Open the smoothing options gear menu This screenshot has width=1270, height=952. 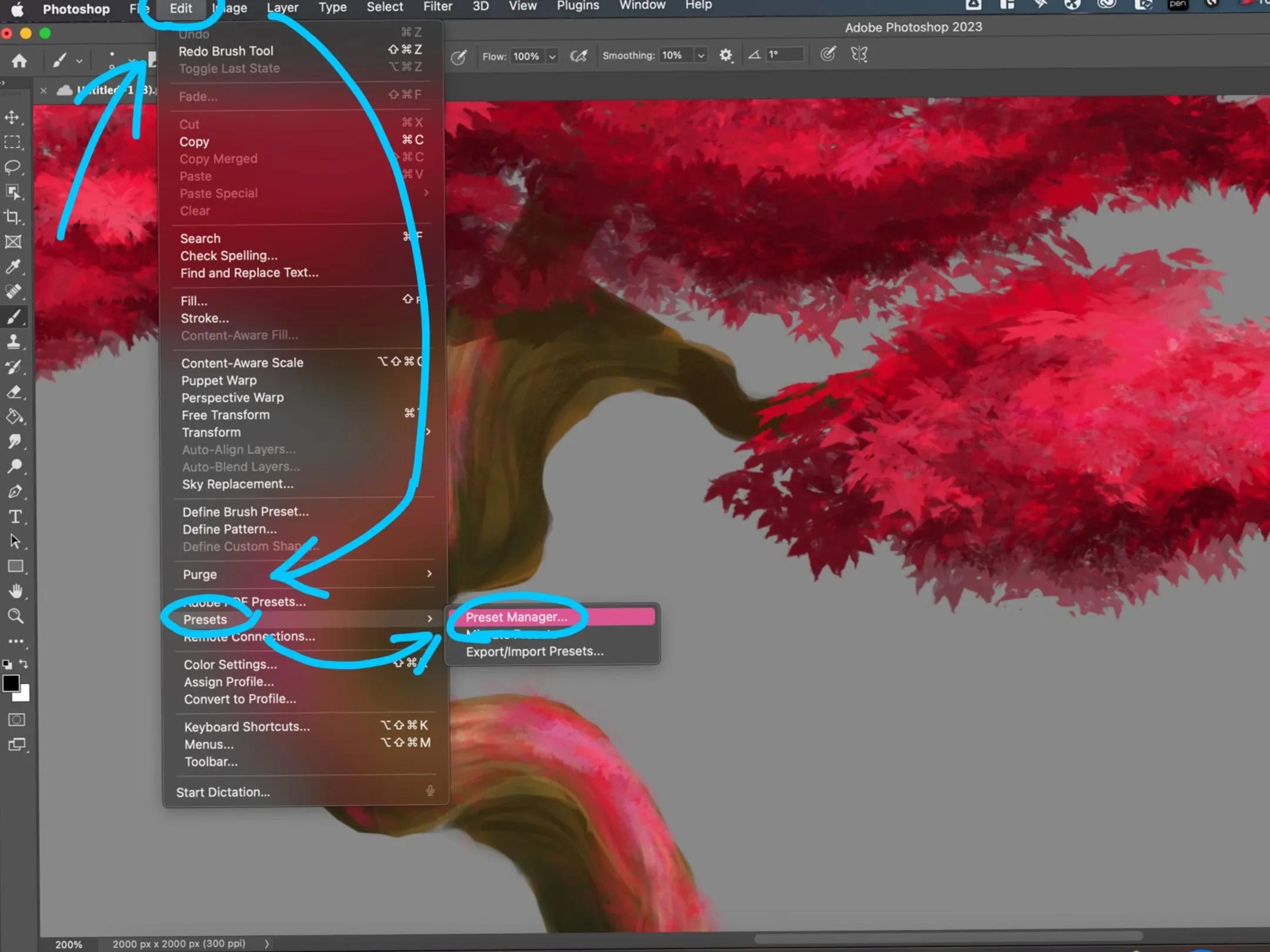click(x=726, y=55)
